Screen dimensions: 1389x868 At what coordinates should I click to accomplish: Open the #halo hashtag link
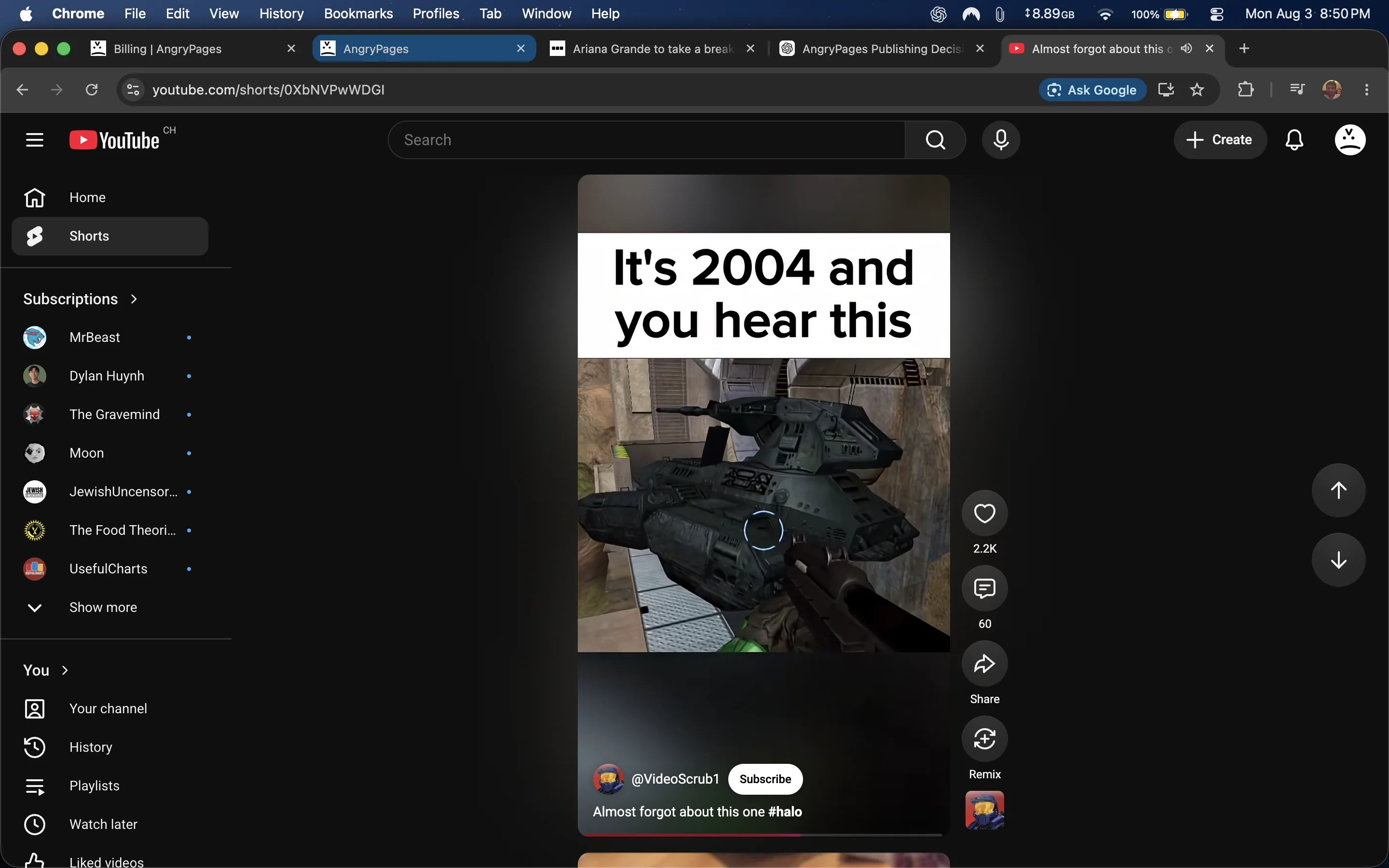click(x=785, y=812)
